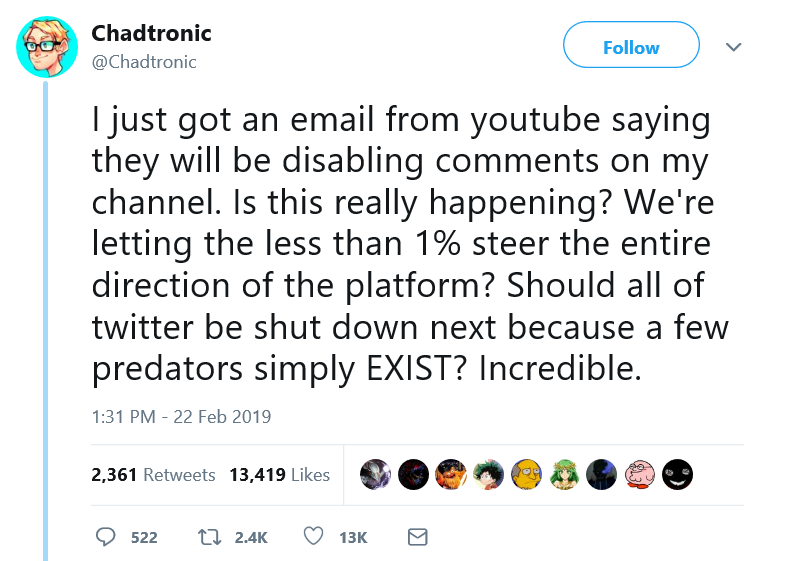This screenshot has height=561, width=792.
Task: Click the envelope direct message icon
Action: 418,537
